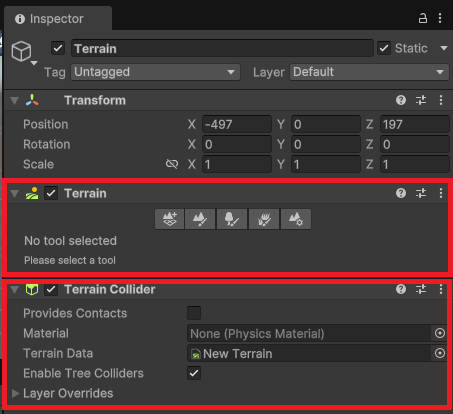Toggle the scale constrained proportions link
Image resolution: width=453 pixels, height=414 pixels.
tap(172, 164)
